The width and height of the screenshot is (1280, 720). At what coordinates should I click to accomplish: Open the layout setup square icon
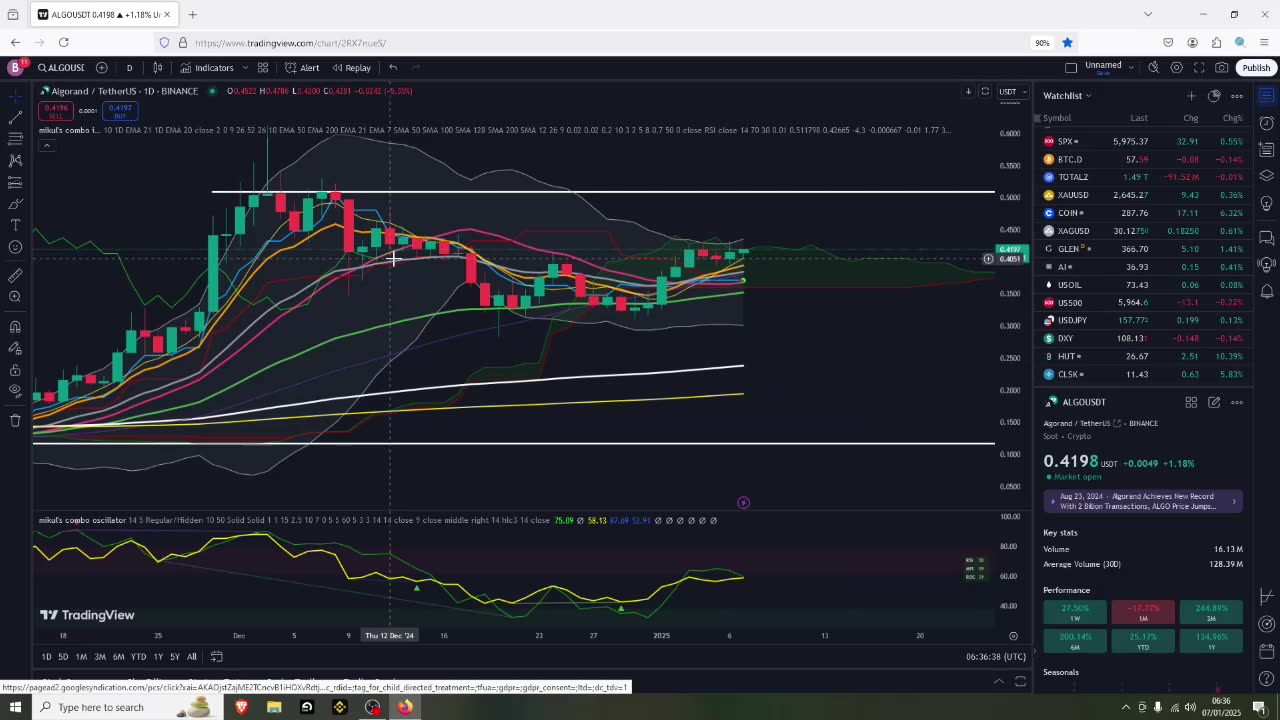point(1071,68)
